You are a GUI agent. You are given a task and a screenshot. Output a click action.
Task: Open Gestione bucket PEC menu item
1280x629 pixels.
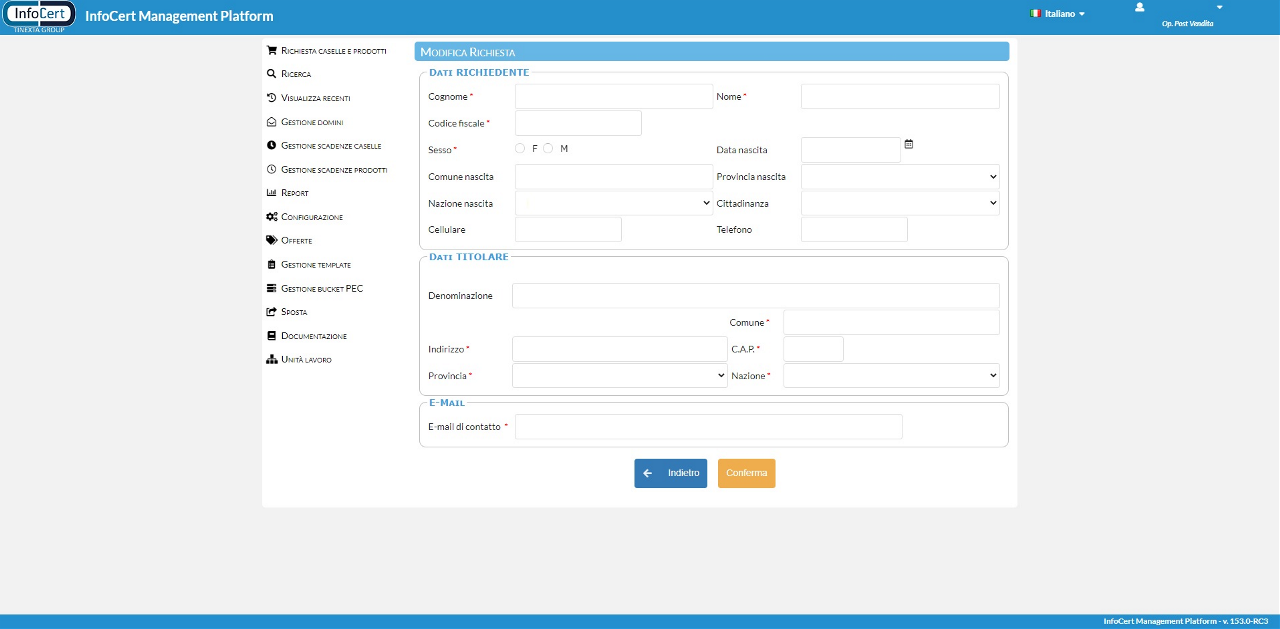pyautogui.click(x=321, y=289)
